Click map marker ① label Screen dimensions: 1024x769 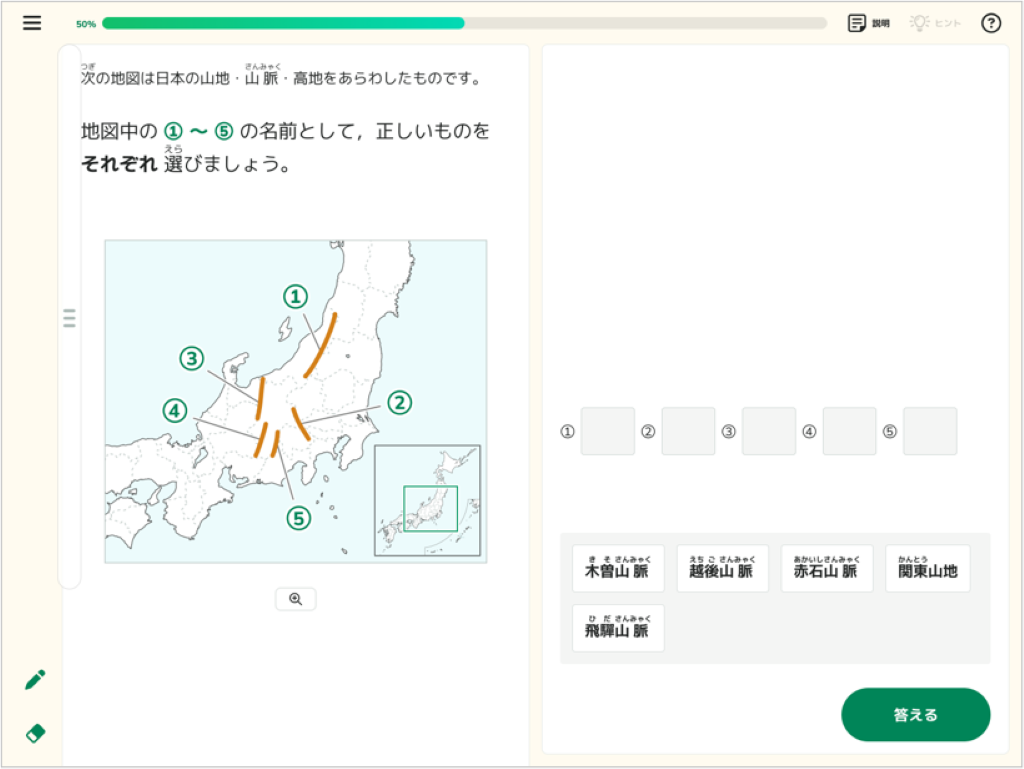[x=295, y=296]
